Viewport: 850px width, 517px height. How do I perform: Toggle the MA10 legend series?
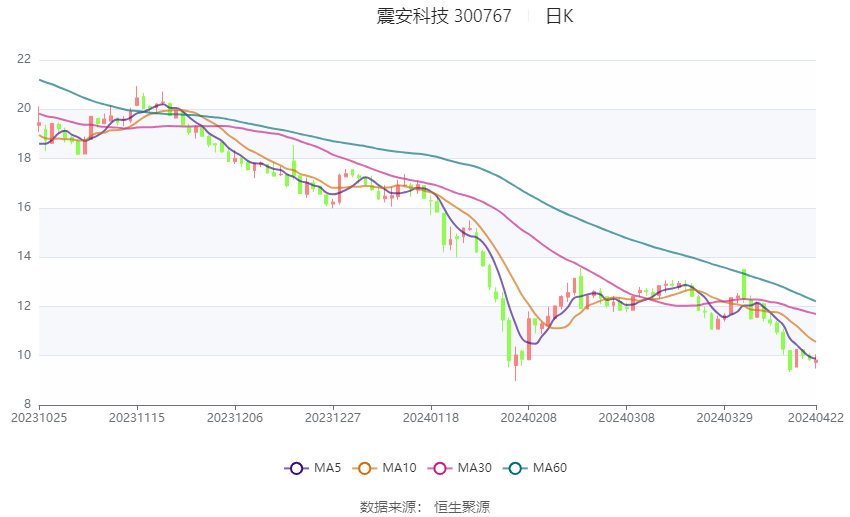click(x=384, y=468)
